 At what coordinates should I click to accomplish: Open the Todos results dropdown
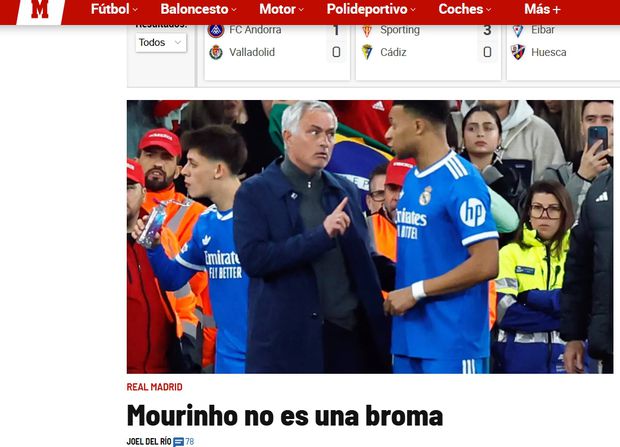(x=161, y=43)
